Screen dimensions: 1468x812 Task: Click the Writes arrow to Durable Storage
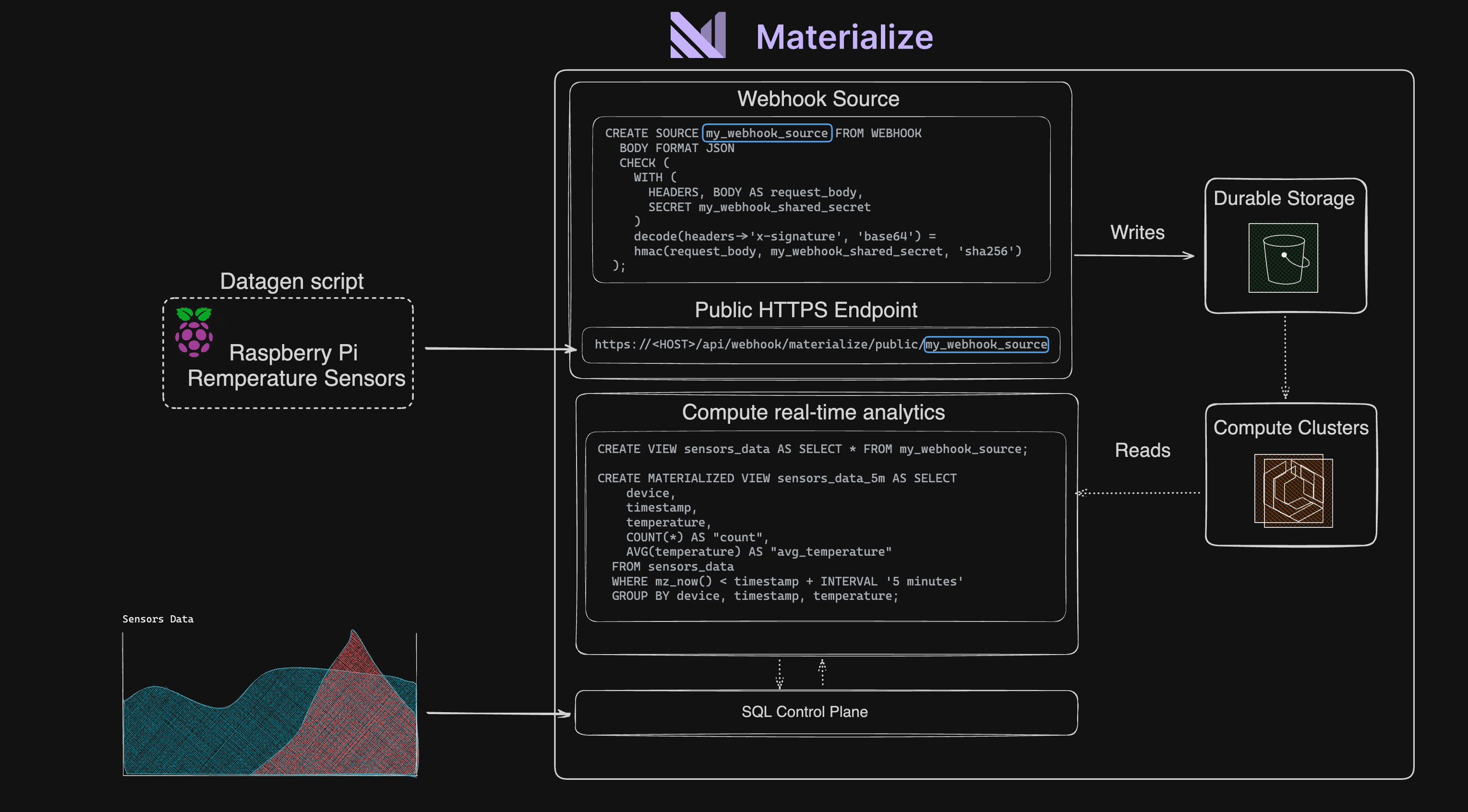[x=1133, y=255]
